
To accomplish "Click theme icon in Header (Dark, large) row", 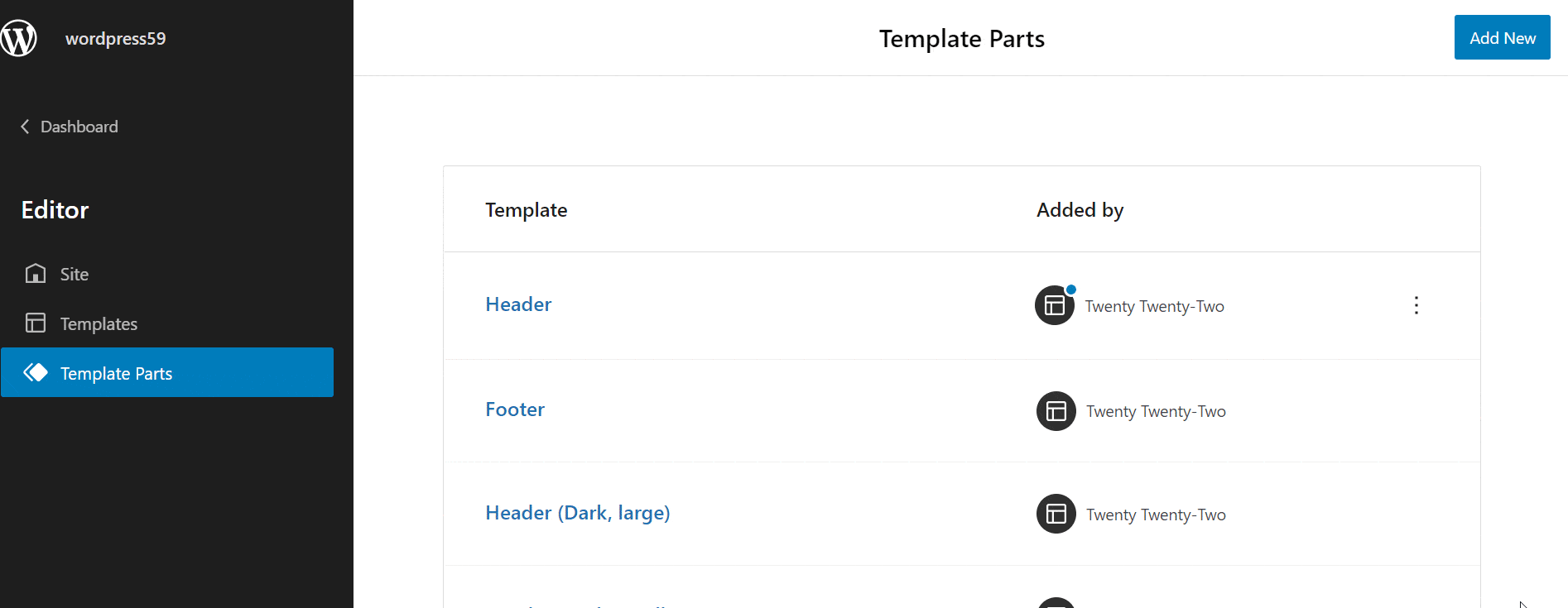I will point(1056,514).
